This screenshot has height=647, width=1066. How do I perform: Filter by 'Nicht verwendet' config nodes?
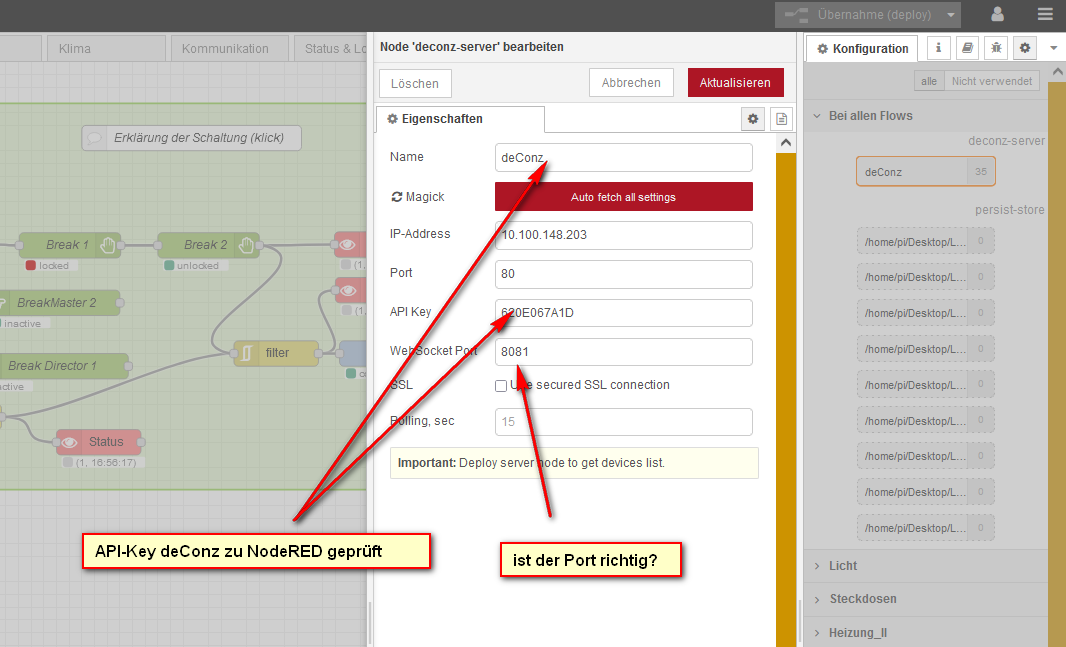coord(992,81)
